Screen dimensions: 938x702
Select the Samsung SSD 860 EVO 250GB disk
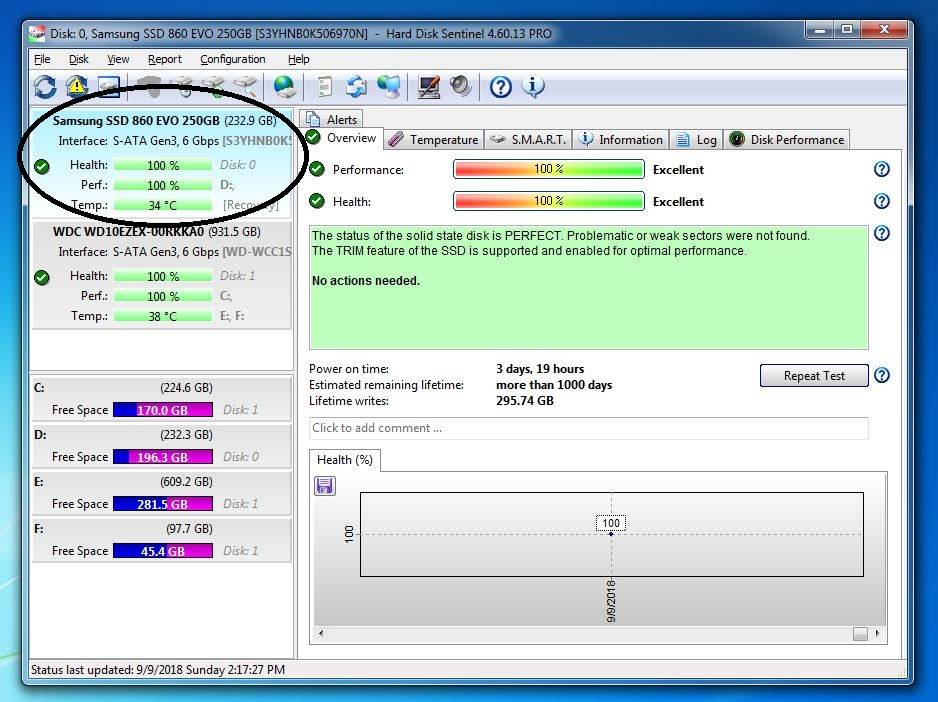(162, 163)
